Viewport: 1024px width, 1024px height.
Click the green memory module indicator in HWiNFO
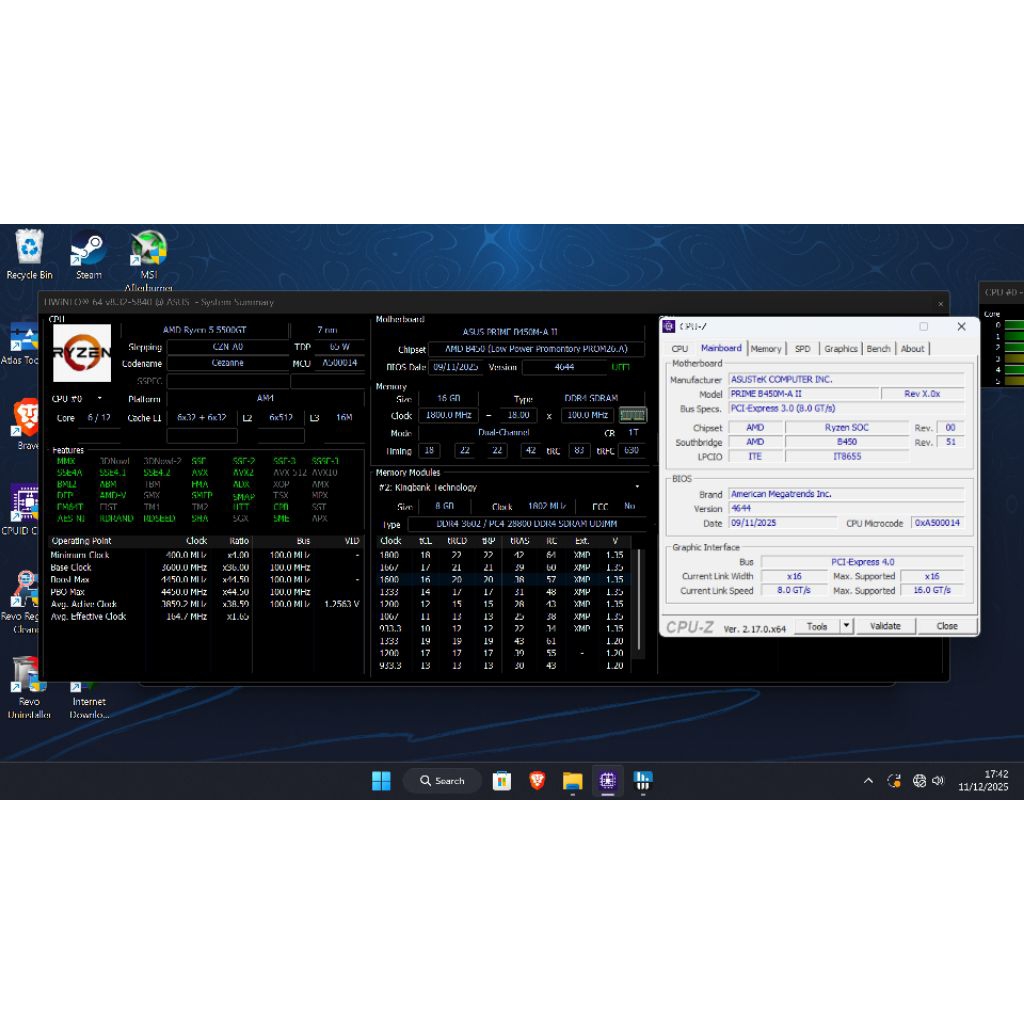(x=633, y=413)
